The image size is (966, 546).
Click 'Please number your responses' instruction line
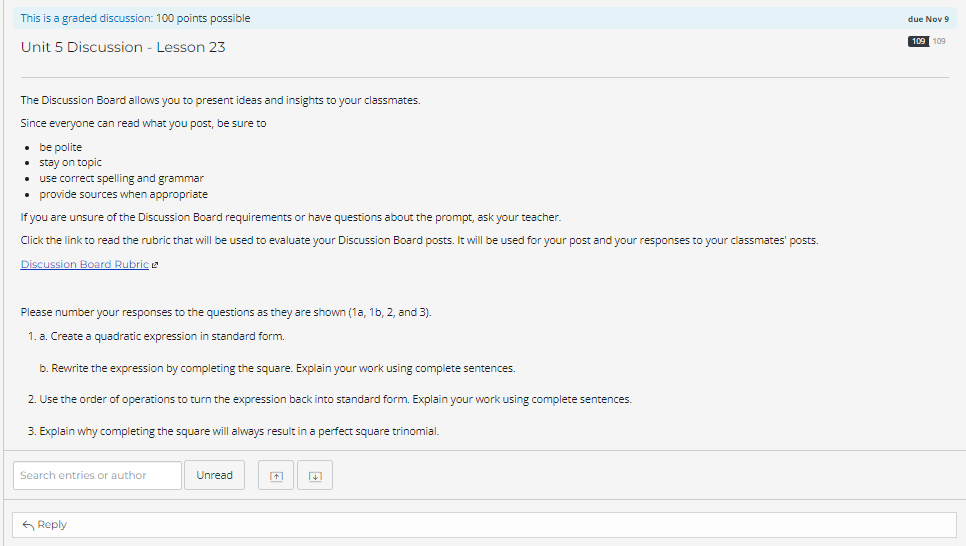point(226,312)
